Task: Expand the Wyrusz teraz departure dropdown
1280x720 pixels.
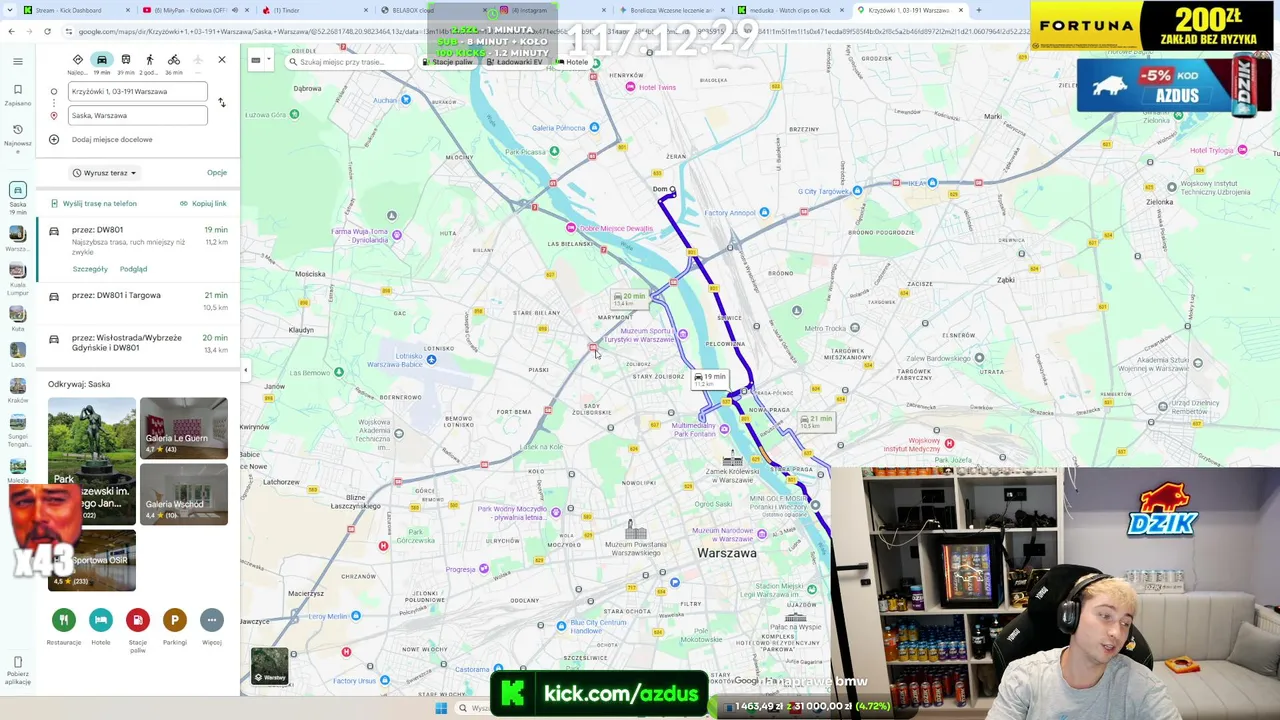Action: click(104, 173)
